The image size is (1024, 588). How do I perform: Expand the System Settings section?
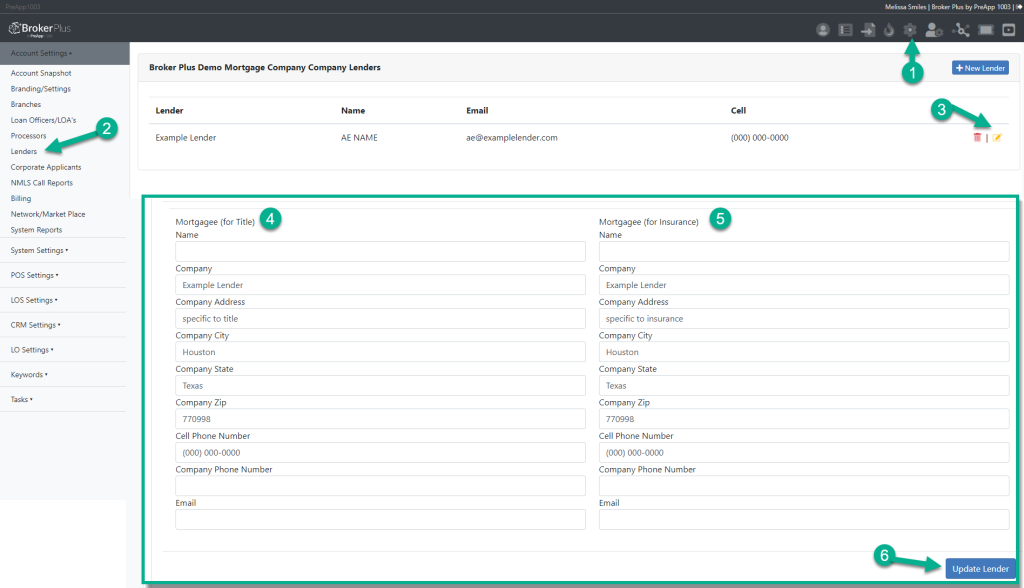click(39, 250)
